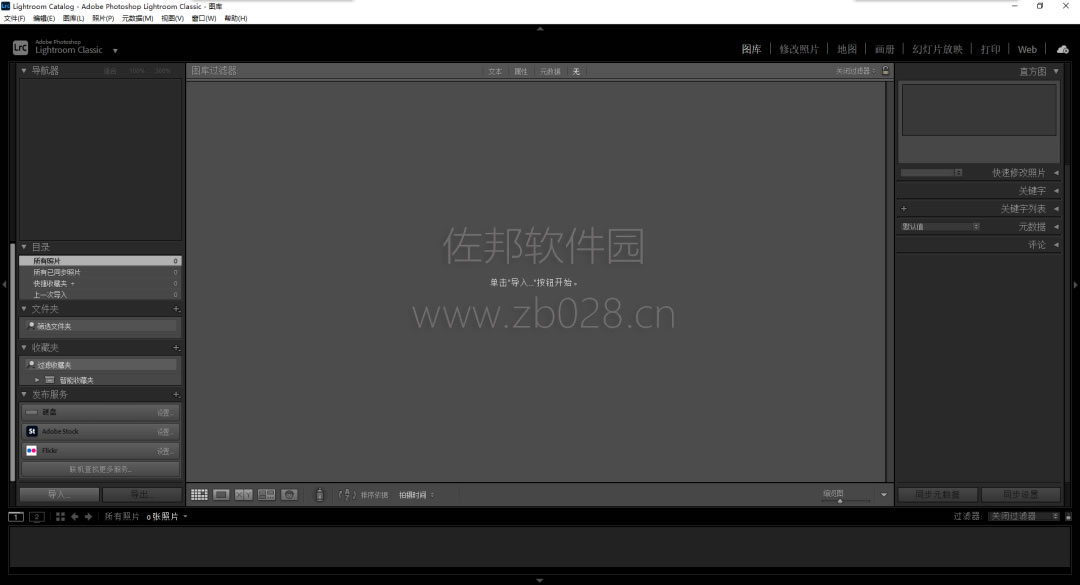Click the 导出... export button
This screenshot has width=1080, height=585.
pyautogui.click(x=142, y=495)
